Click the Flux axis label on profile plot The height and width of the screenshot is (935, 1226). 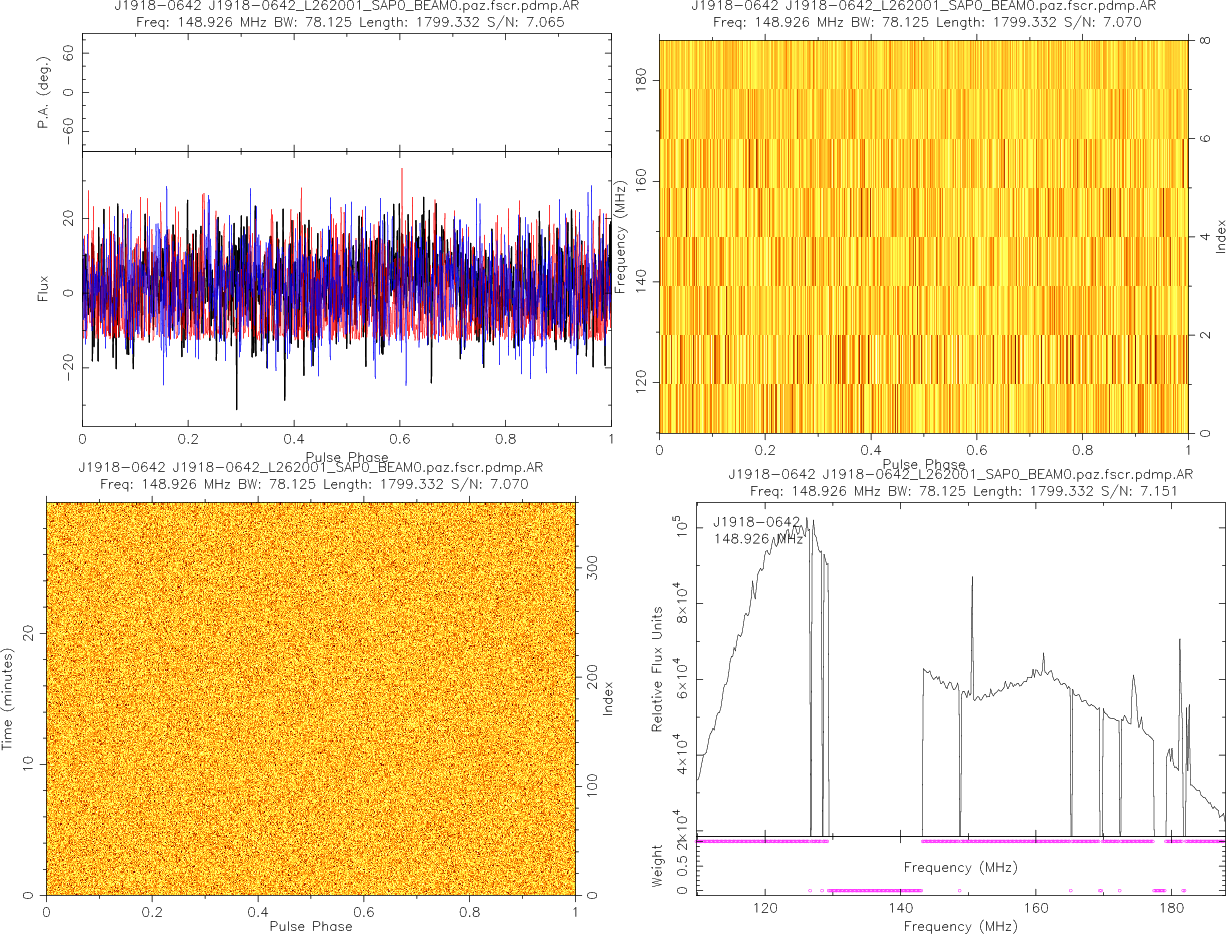42,292
